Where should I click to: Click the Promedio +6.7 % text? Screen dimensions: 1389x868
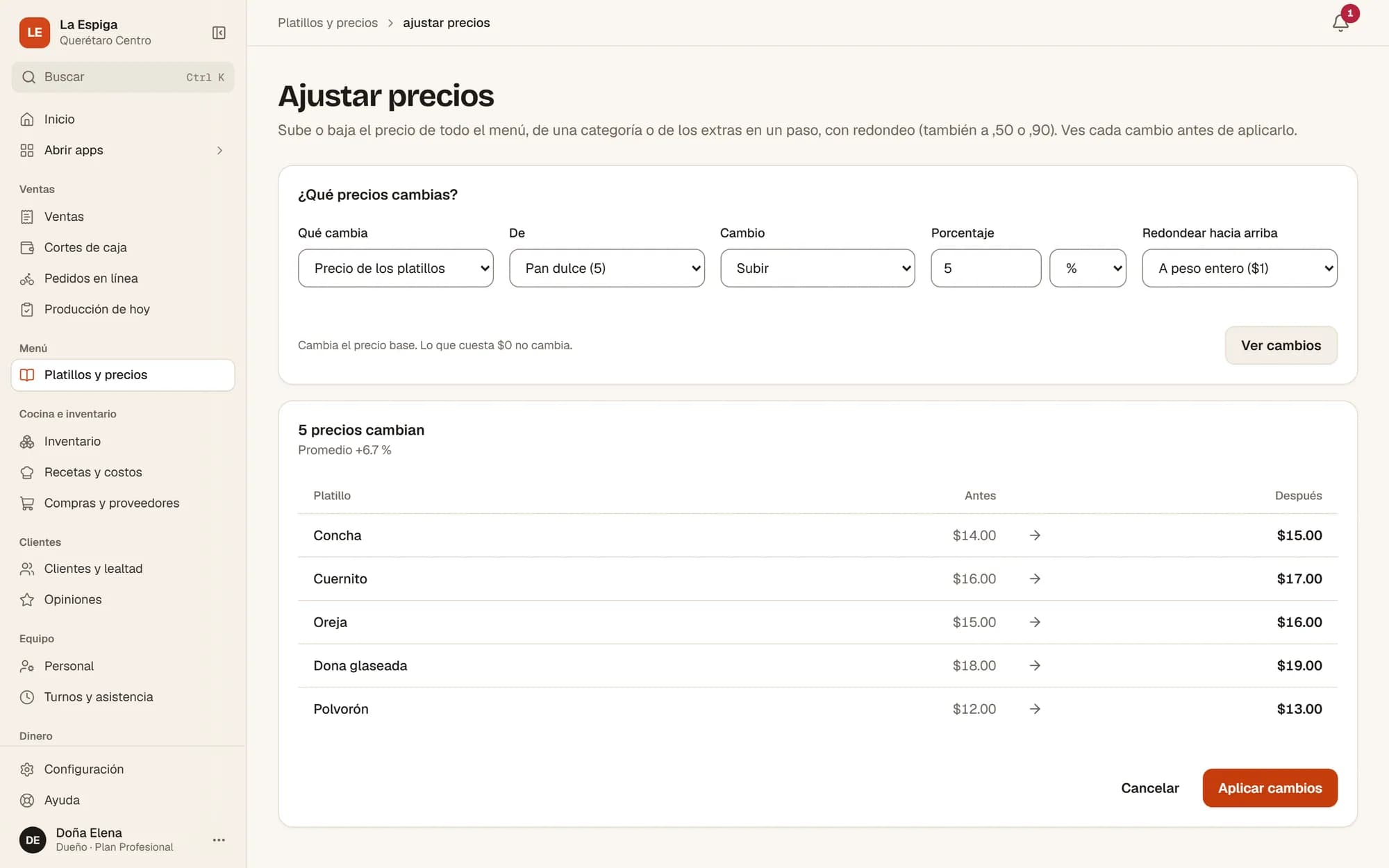pyautogui.click(x=344, y=450)
